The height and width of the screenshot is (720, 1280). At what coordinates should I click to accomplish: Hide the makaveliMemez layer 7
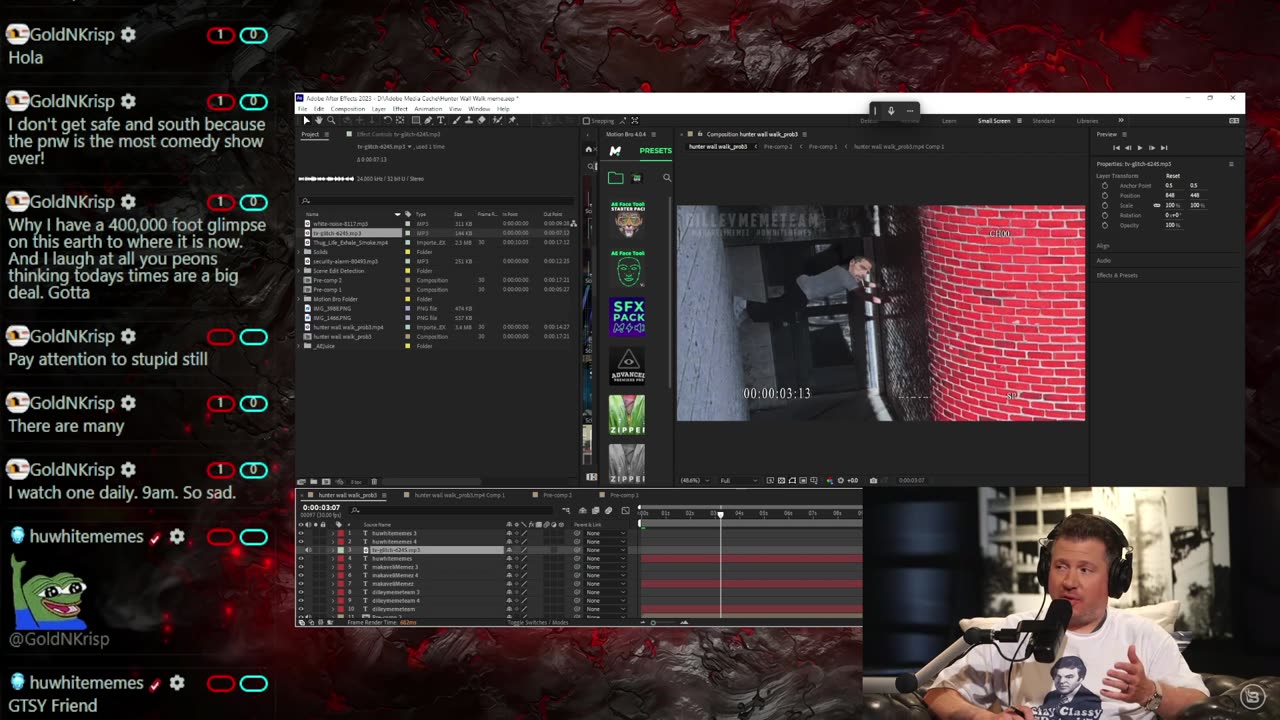tap(301, 584)
